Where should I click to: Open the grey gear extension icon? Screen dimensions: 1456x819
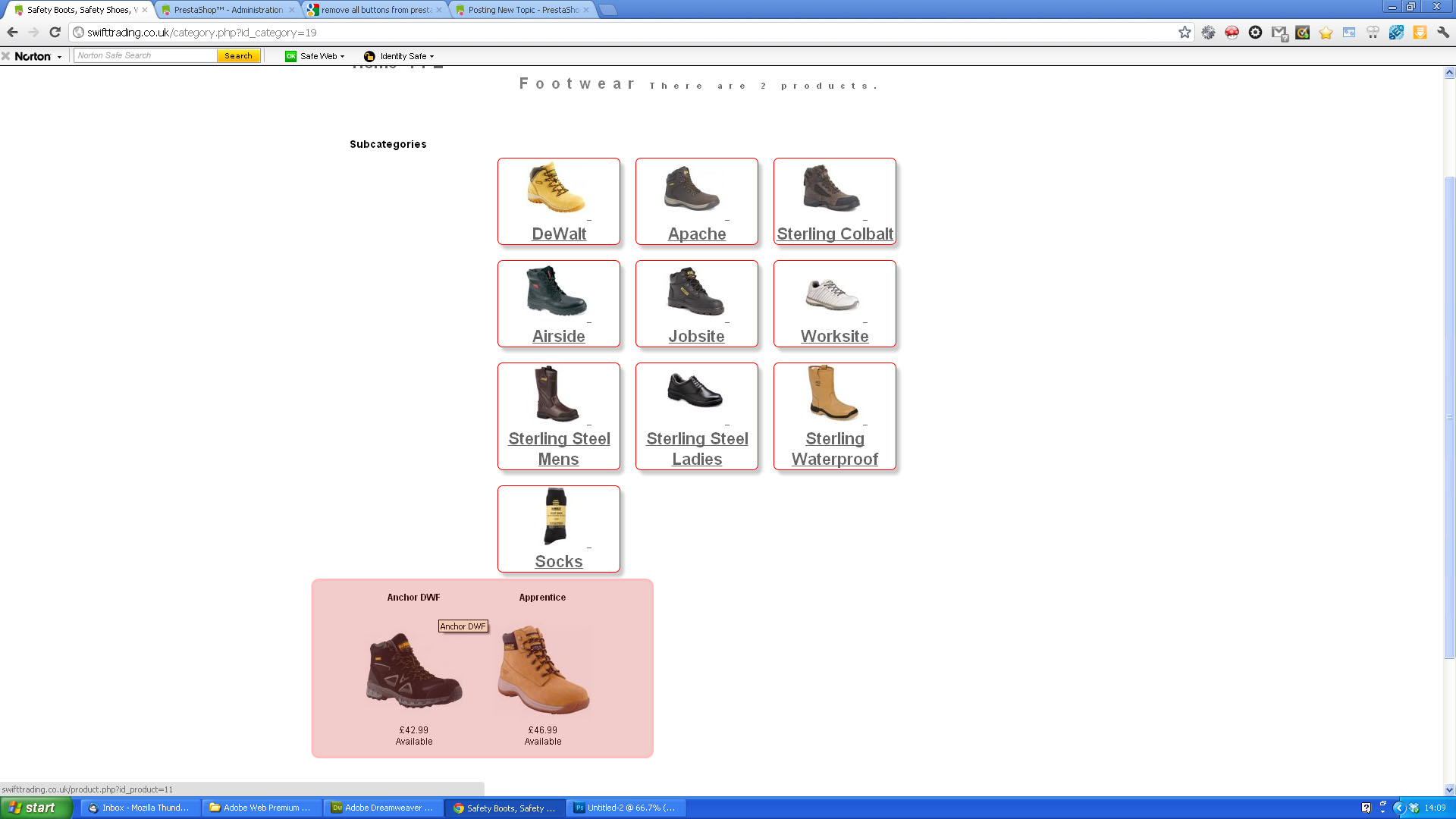coord(1208,33)
